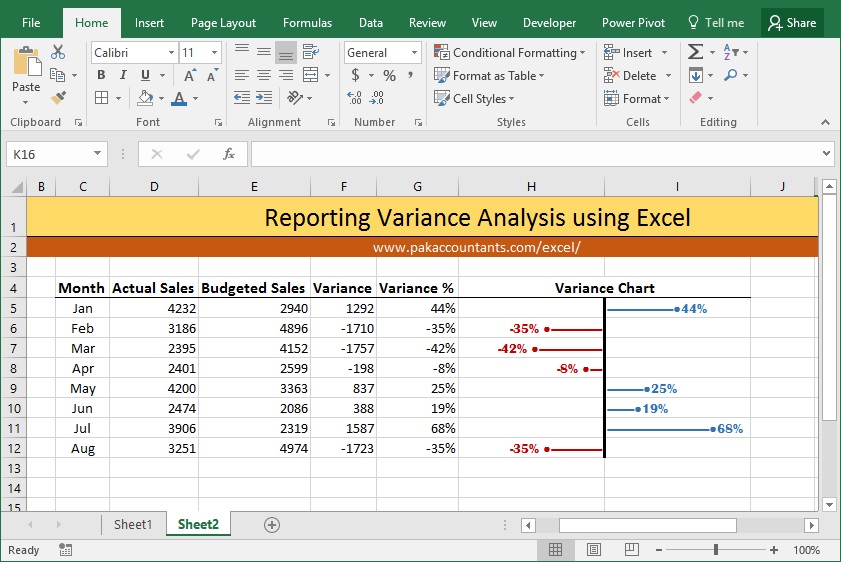The height and width of the screenshot is (562, 841).
Task: Open the Formulas ribbon tab
Action: tap(307, 23)
